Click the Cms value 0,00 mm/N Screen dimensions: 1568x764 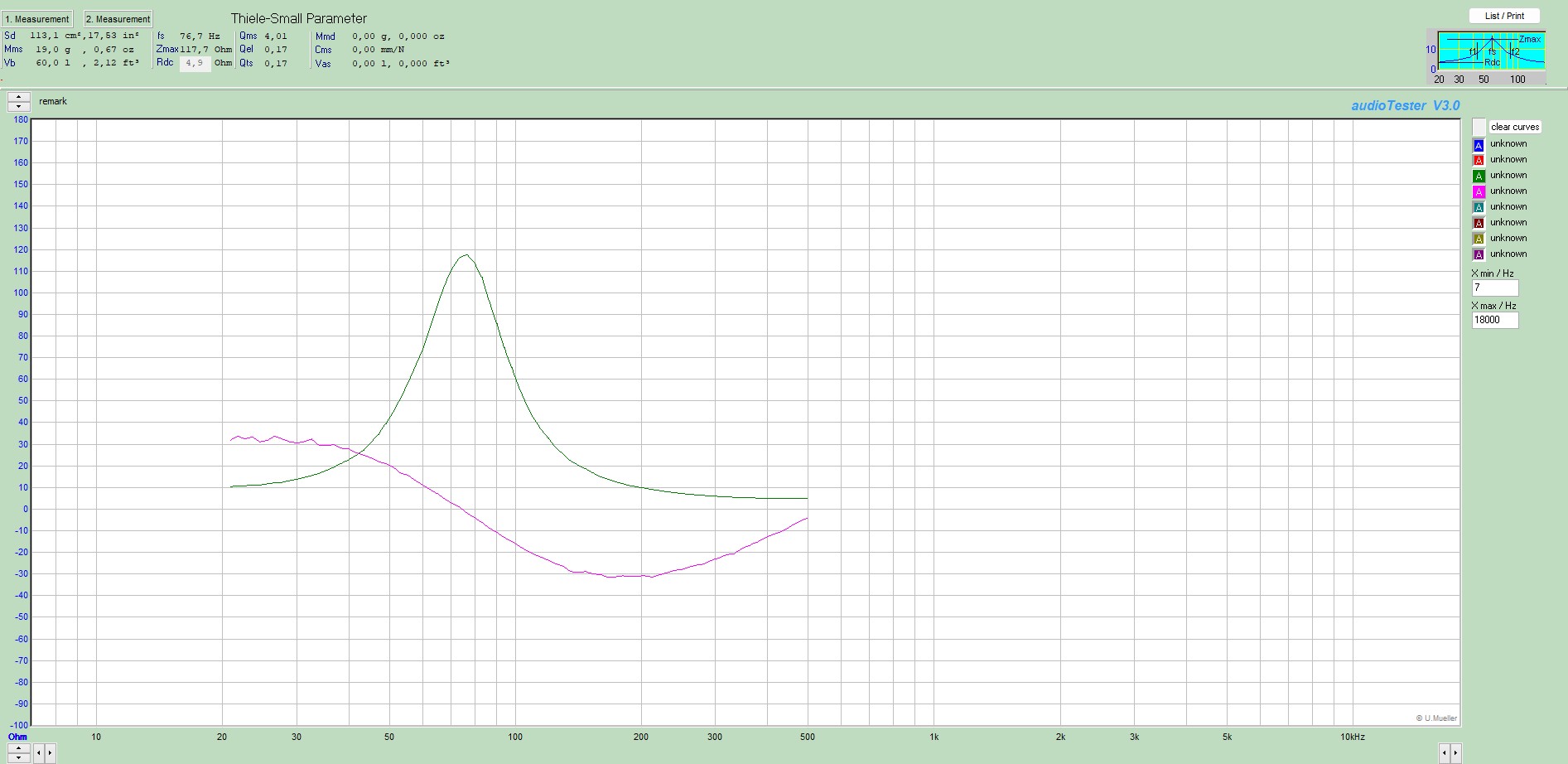(378, 50)
